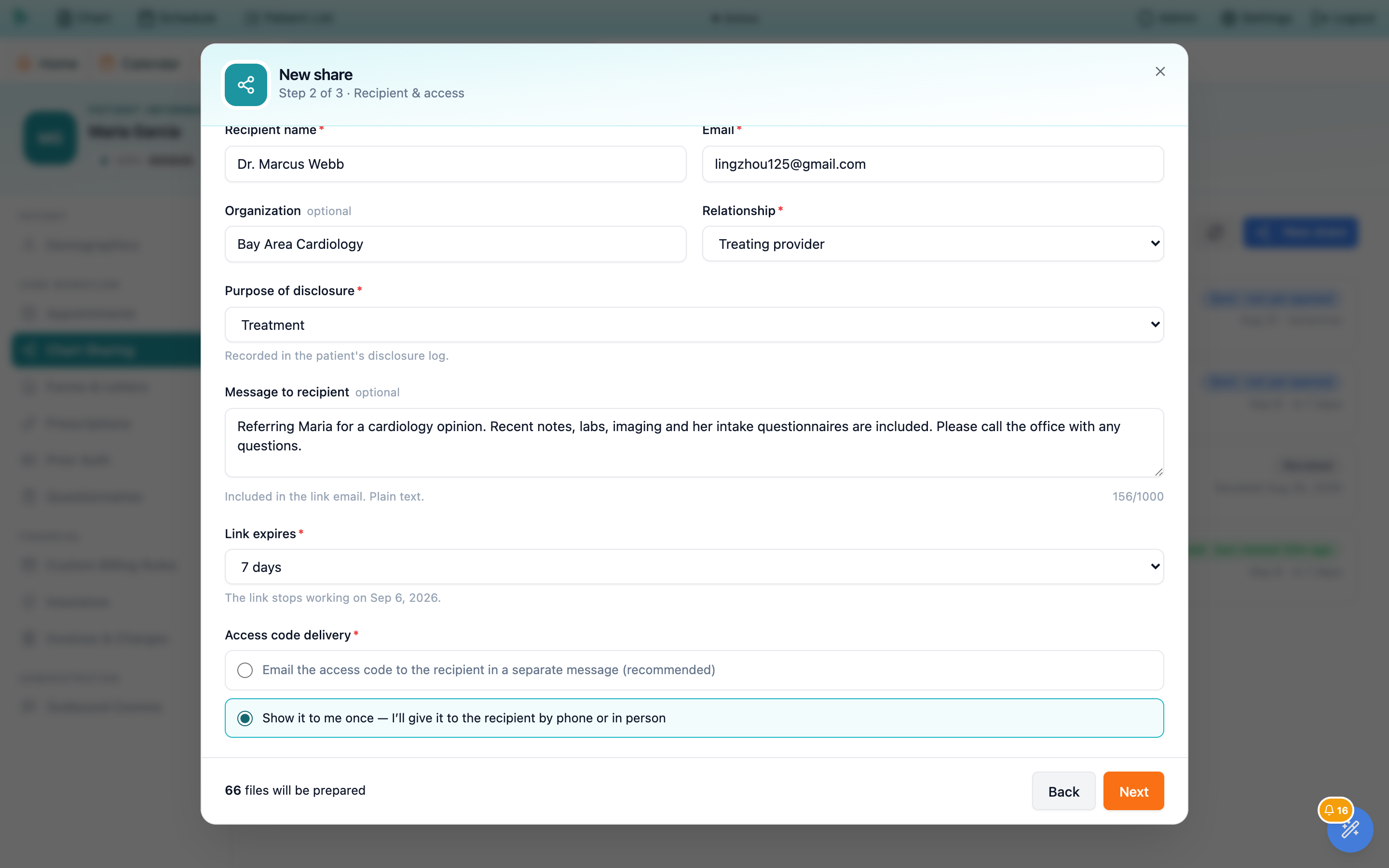Click the '156/1000' character counter
This screenshot has width=1389, height=868.
pyautogui.click(x=1138, y=497)
